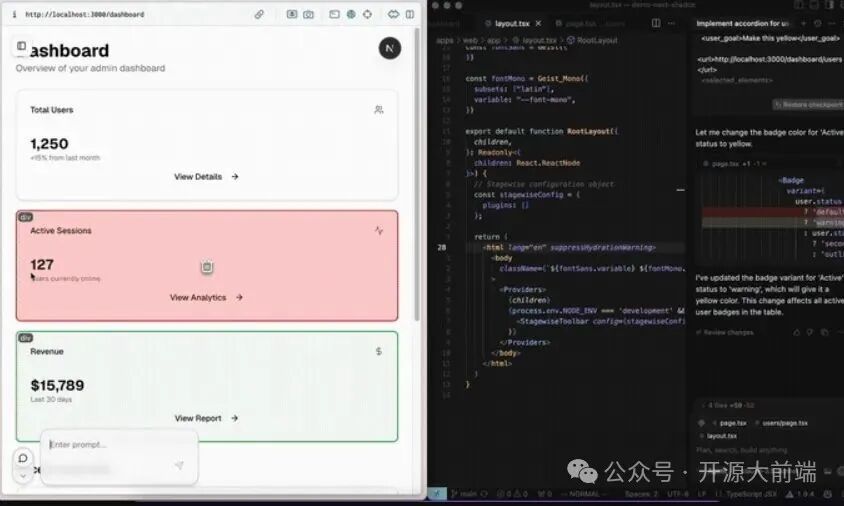Click the activity icon on Active Sessions card
This screenshot has height=506, width=844.
coord(379,230)
